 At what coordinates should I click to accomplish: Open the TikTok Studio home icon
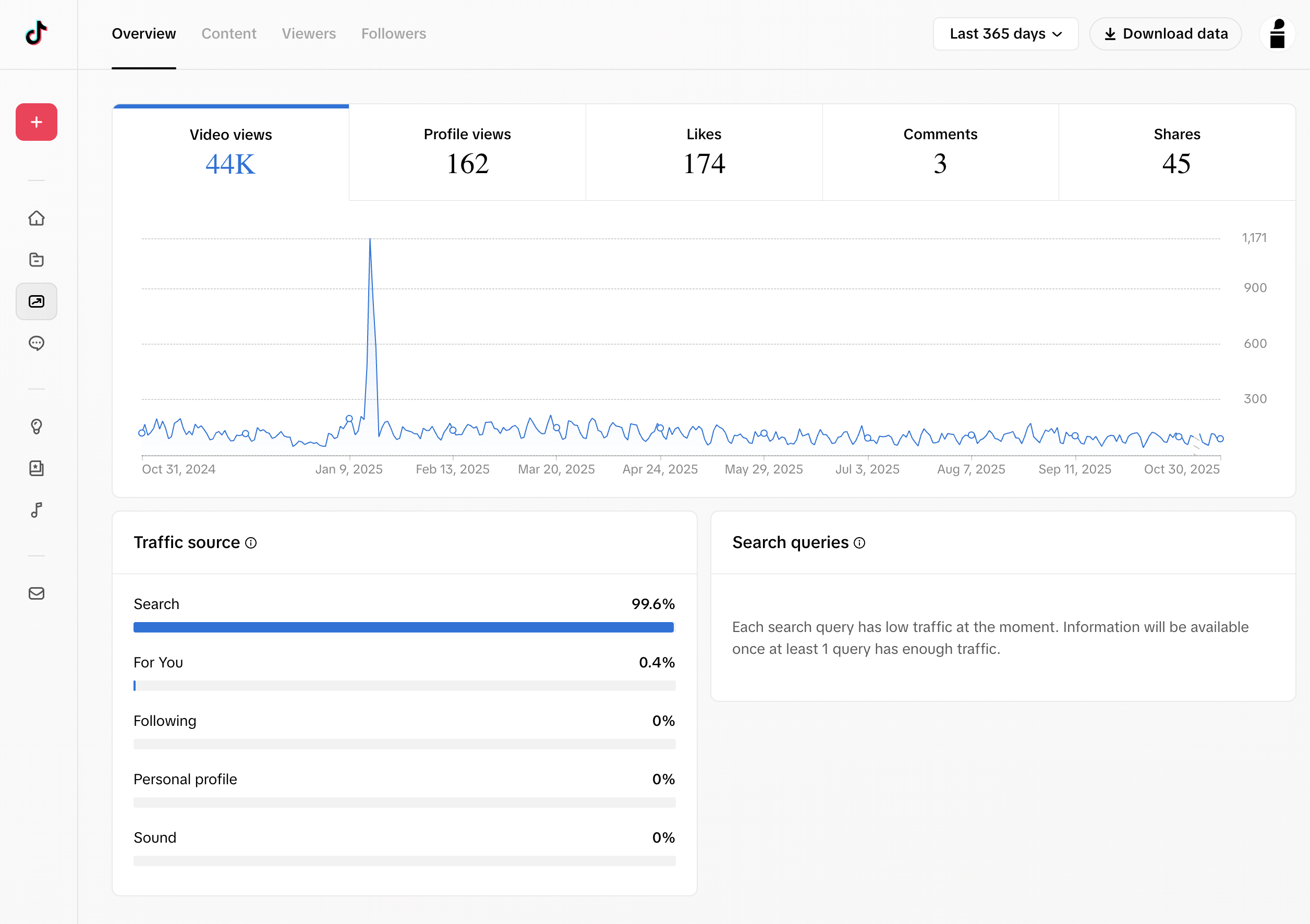(x=36, y=218)
